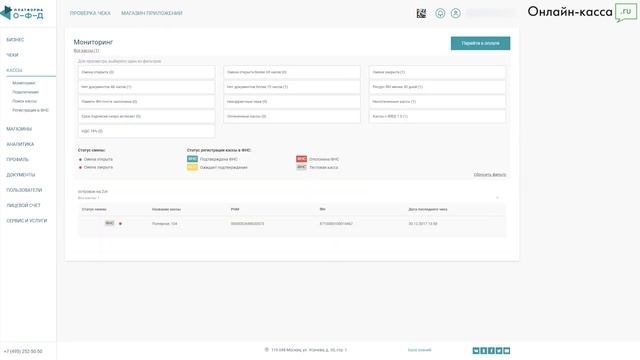This screenshot has height=360, width=640.
Task: Open the user account icon
Action: [456, 13]
